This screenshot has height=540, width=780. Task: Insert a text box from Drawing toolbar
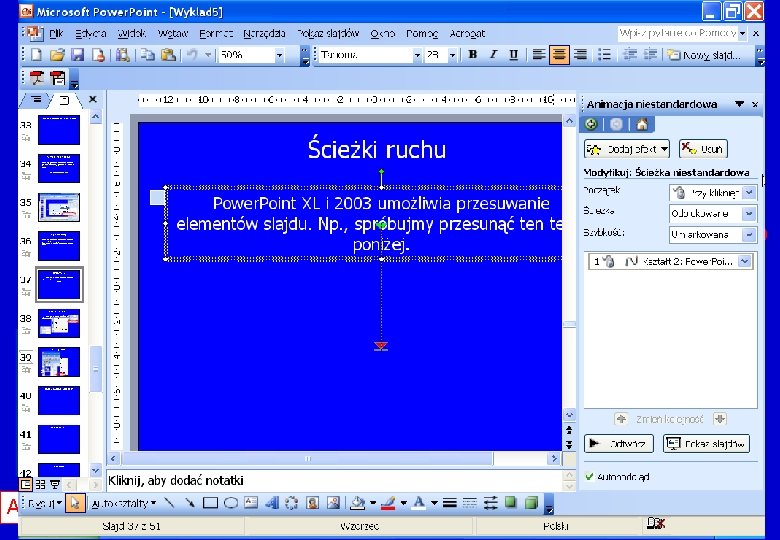click(x=251, y=503)
